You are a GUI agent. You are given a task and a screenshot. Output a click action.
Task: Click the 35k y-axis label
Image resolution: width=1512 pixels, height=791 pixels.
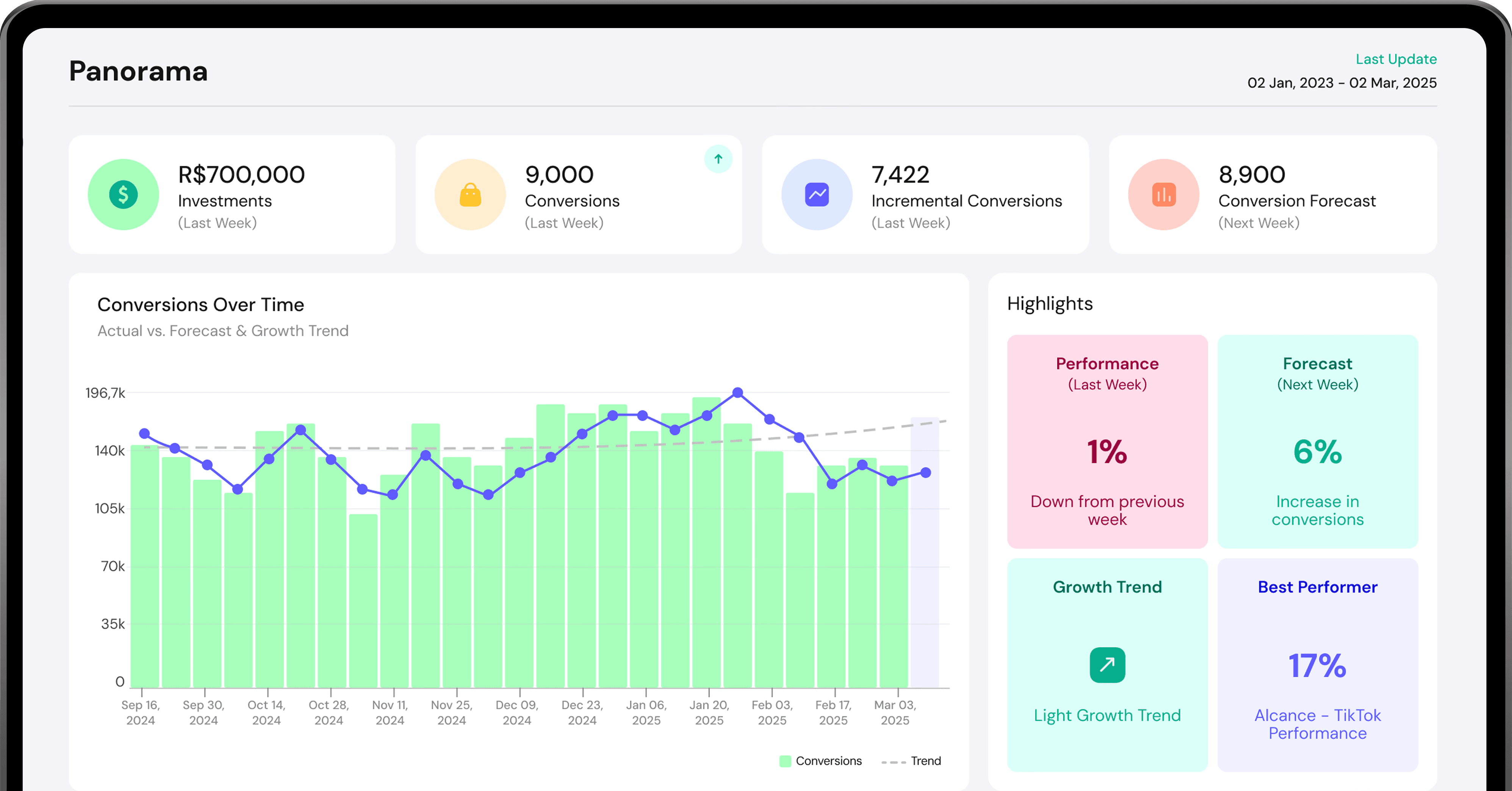point(113,623)
